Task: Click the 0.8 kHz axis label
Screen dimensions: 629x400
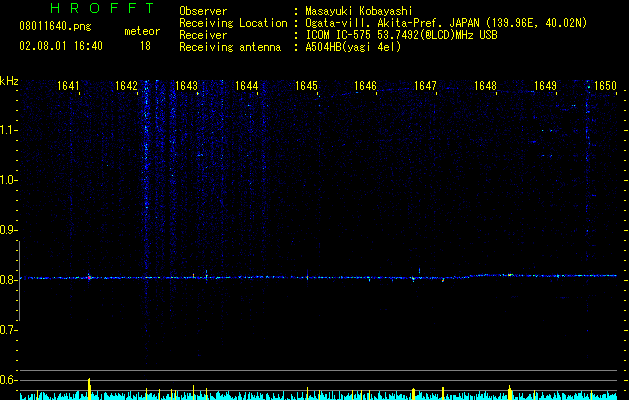Action: pos(8,280)
